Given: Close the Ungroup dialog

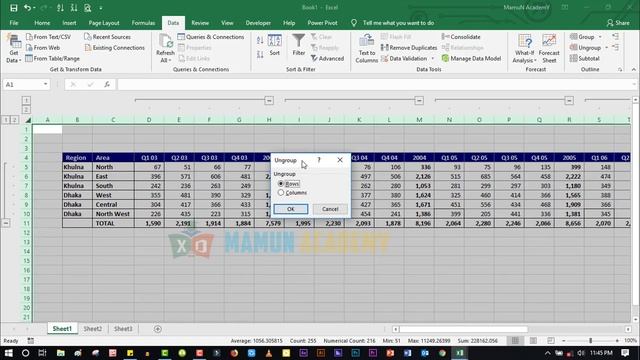Looking at the screenshot, I should (340, 160).
